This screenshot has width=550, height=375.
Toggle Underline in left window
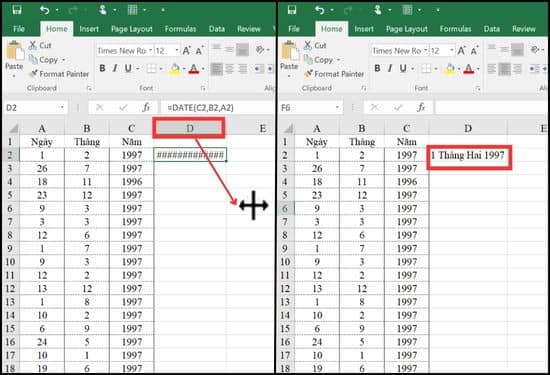tap(128, 68)
